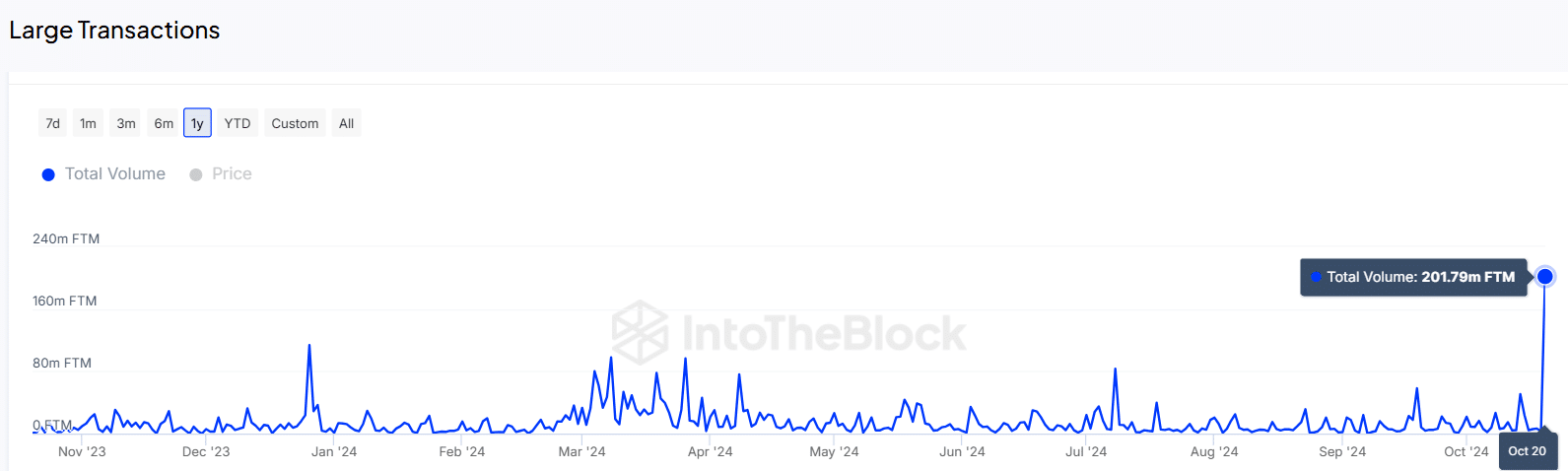Switch chart to 1m range
This screenshot has width=1568, height=471.
[89, 123]
